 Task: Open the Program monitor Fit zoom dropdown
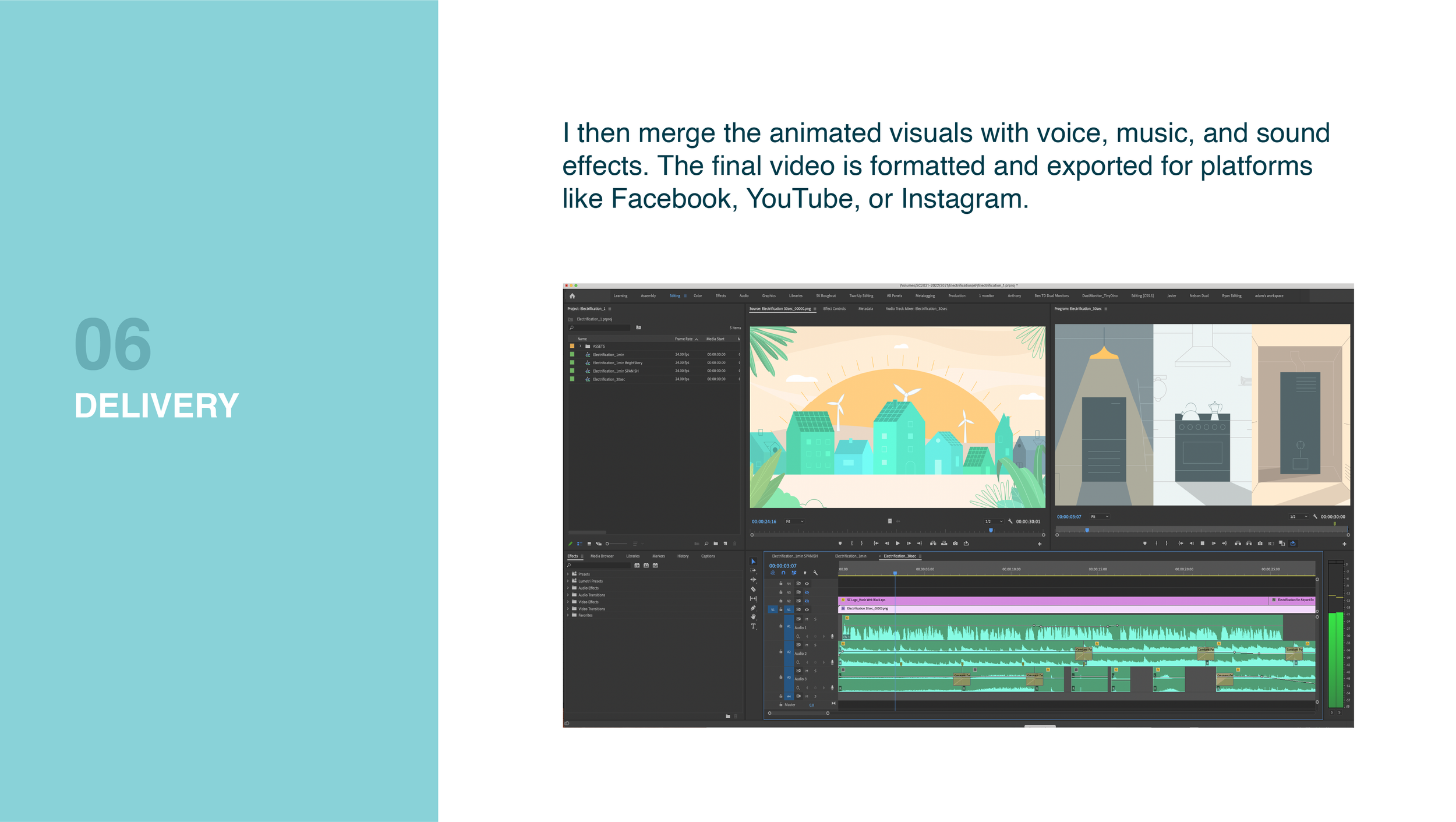coord(1100,517)
